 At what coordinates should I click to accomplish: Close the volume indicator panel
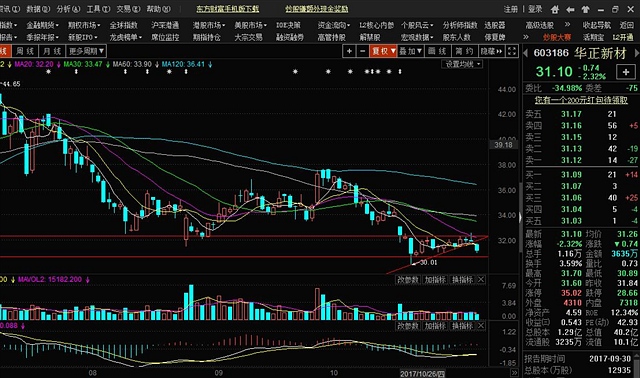481,280
